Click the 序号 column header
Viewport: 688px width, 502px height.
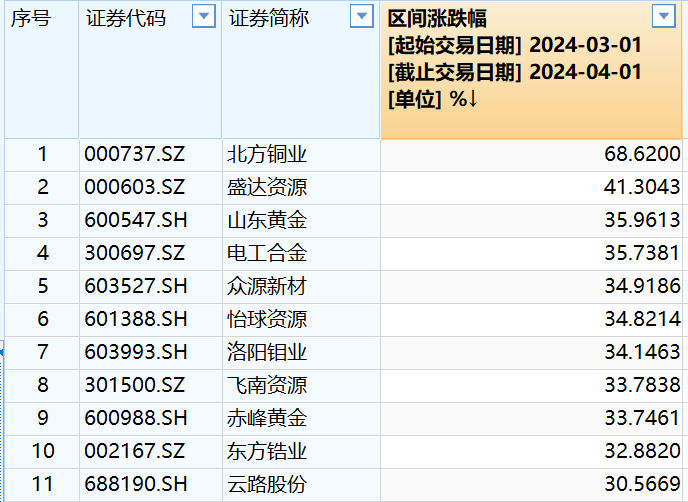[x=31, y=18]
